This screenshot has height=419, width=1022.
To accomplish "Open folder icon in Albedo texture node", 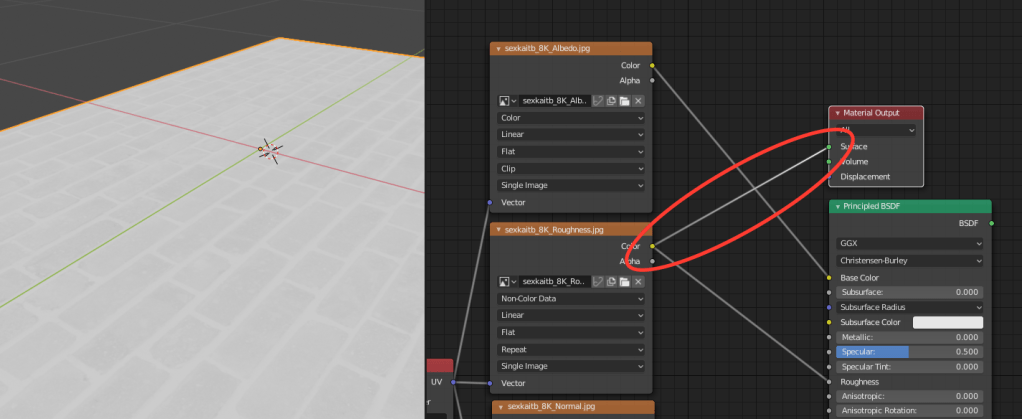I will pos(624,101).
